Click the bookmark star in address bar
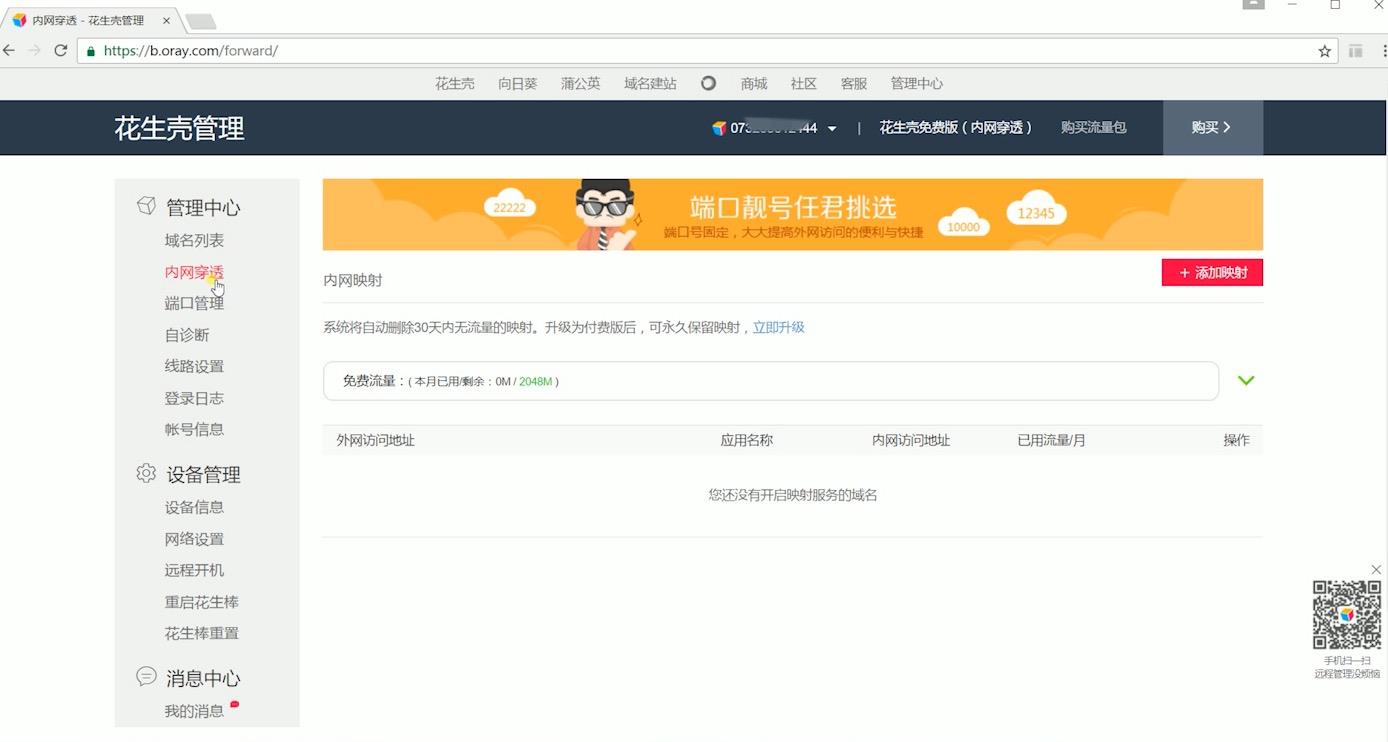Image resolution: width=1388 pixels, height=742 pixels. [1325, 51]
